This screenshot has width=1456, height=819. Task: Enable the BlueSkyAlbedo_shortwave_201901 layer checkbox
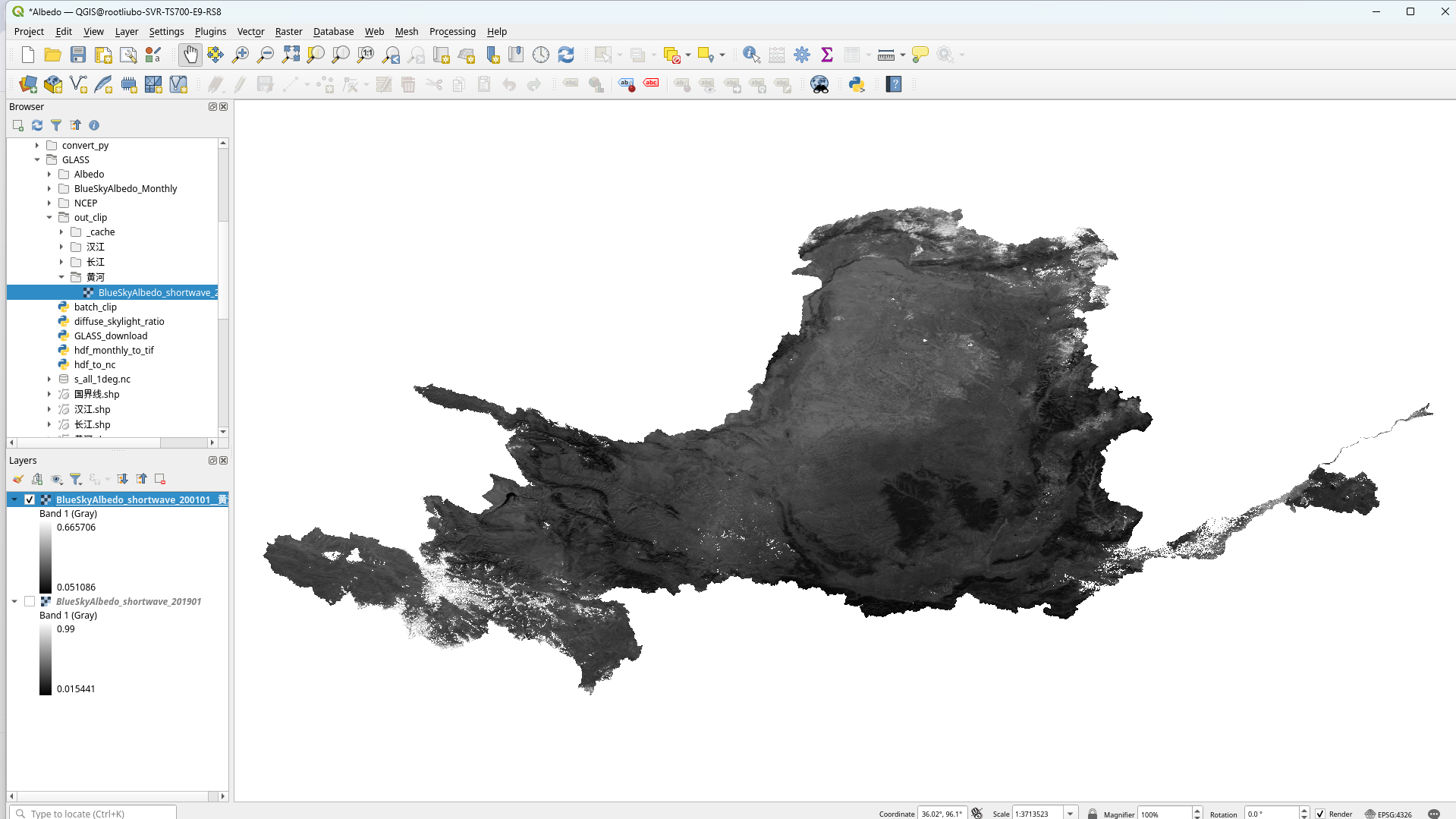click(30, 601)
